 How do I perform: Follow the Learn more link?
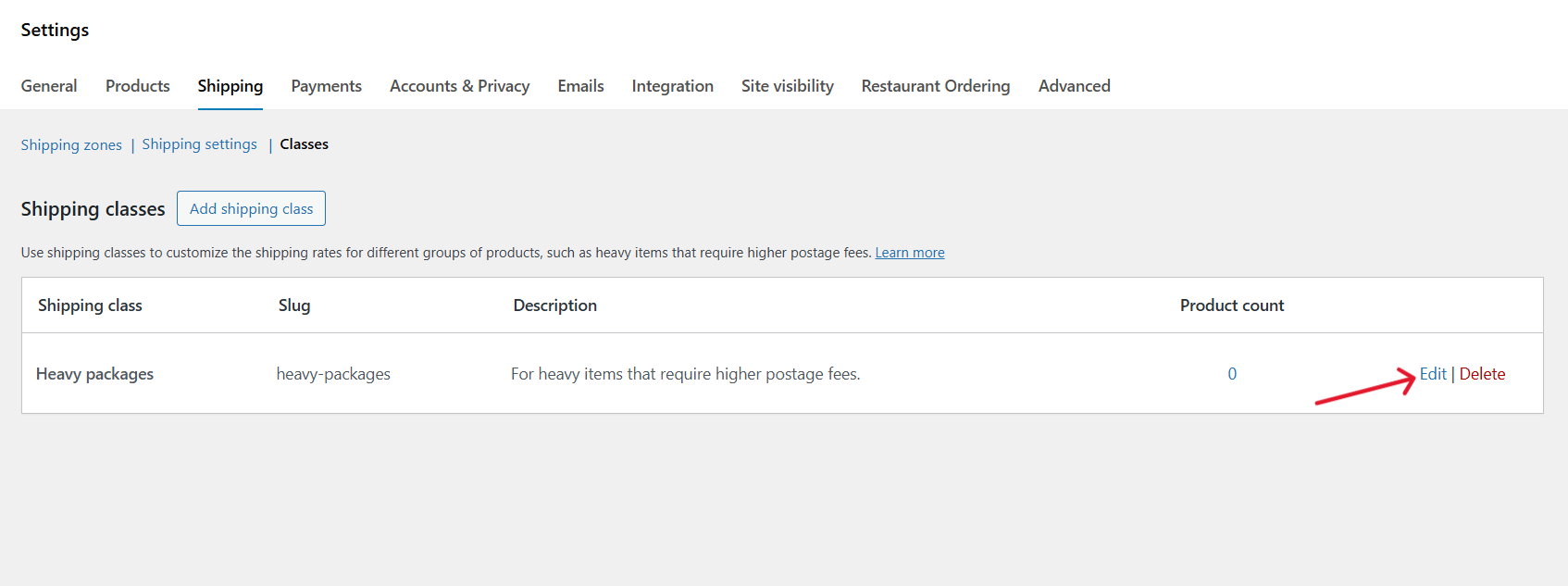910,253
